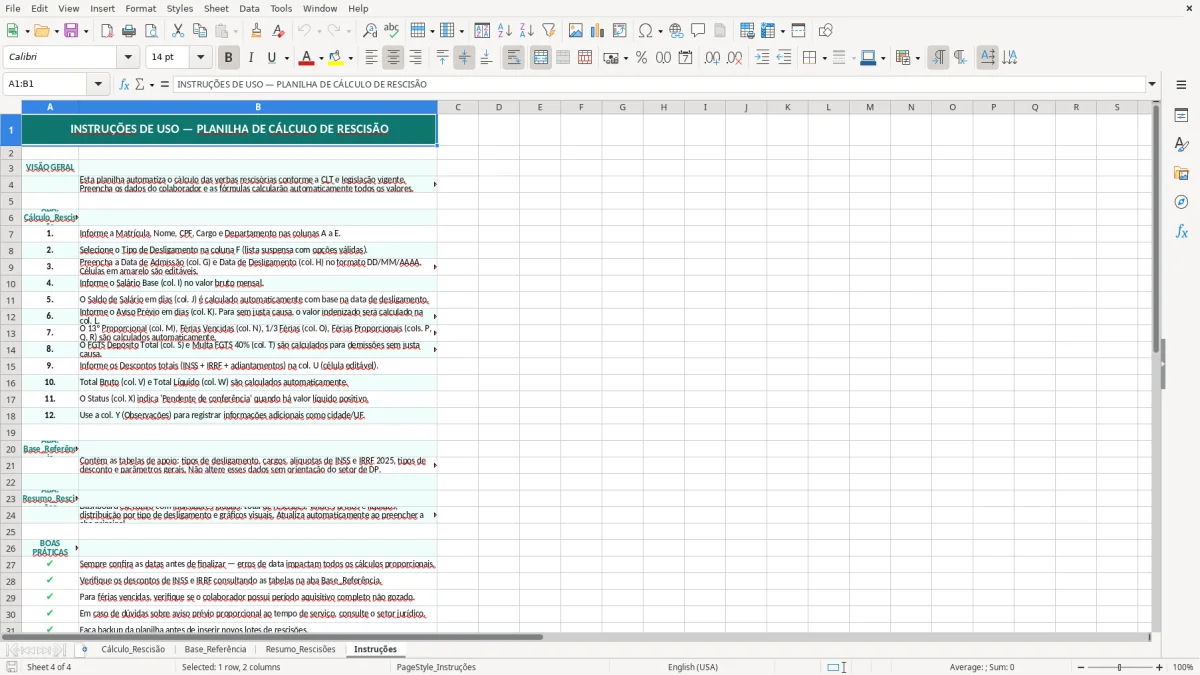Open the sidebar Gallery panel icon
1200x675 pixels.
click(1181, 174)
